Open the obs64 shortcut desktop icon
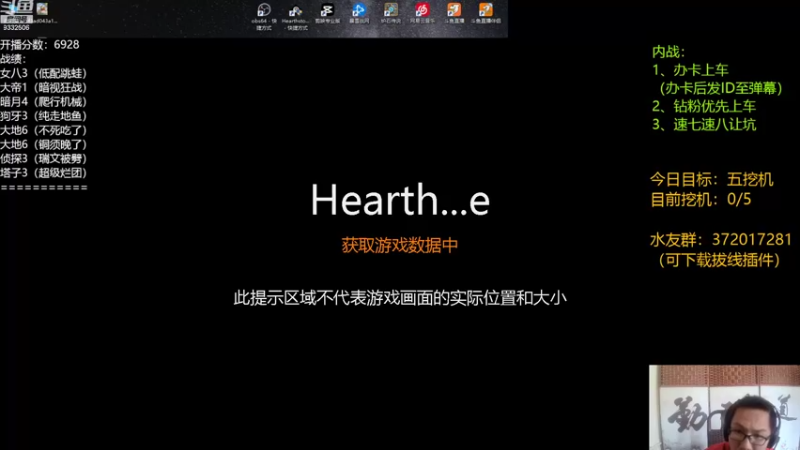This screenshot has width=800, height=450. (x=264, y=16)
